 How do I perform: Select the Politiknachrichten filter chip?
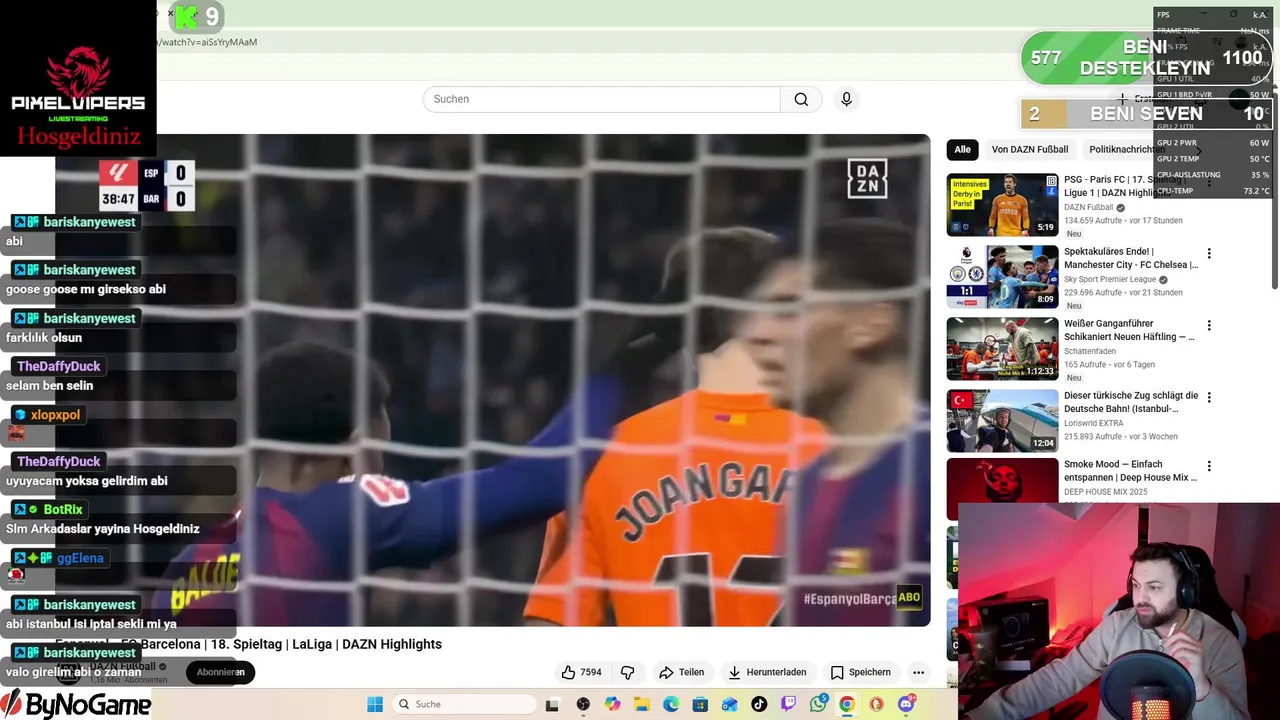click(1126, 149)
